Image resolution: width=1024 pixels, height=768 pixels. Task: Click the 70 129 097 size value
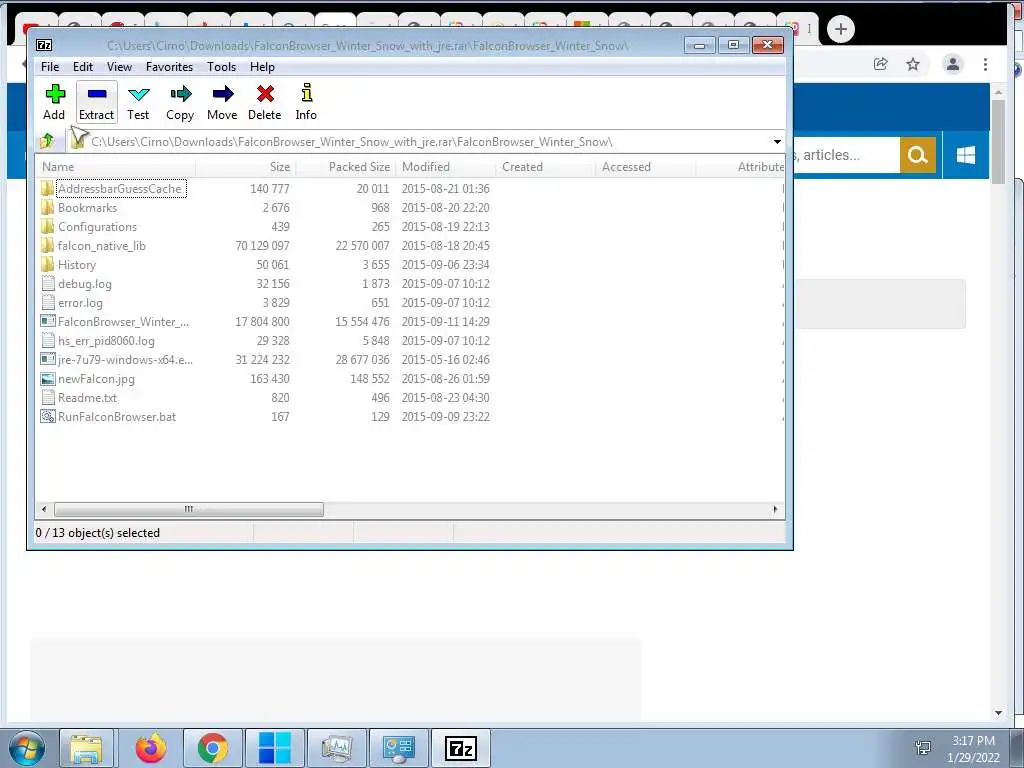[263, 246]
